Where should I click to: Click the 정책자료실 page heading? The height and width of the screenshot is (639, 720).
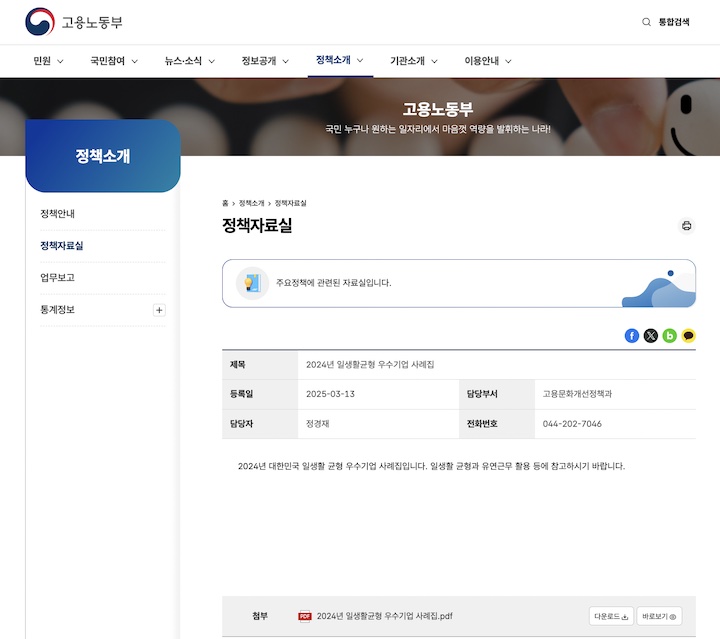coord(257,225)
